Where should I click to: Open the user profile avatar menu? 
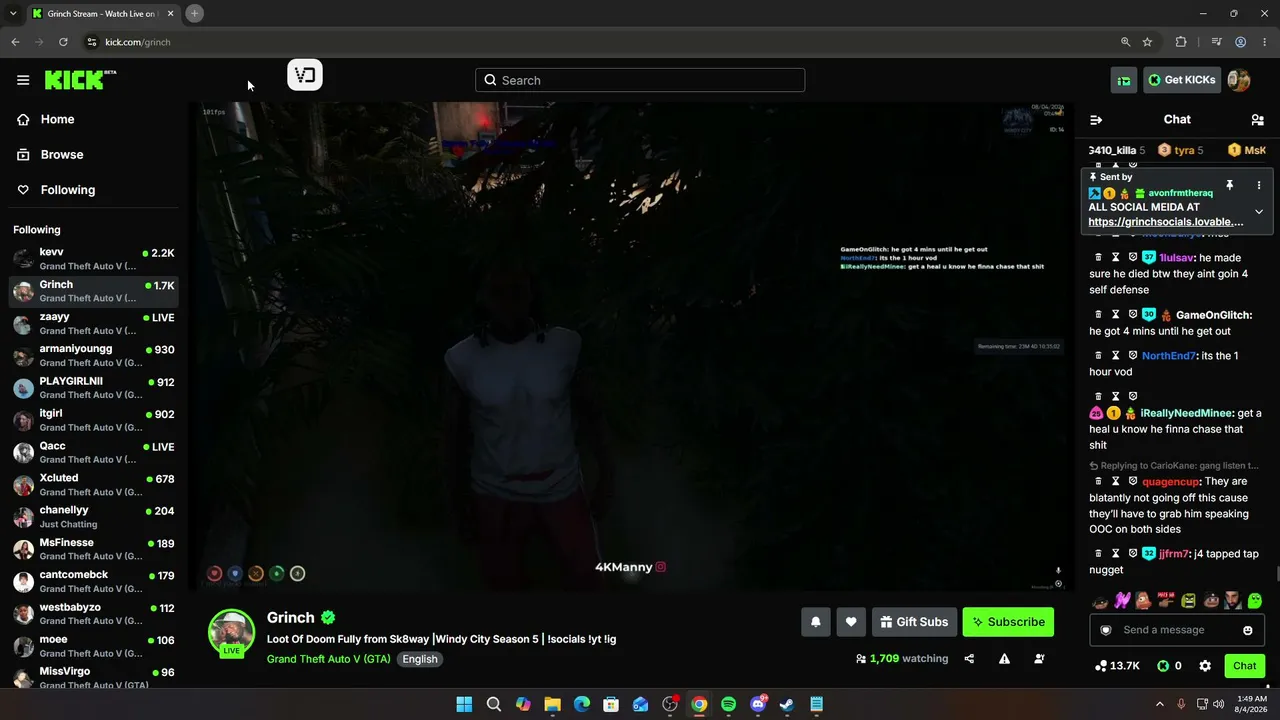(x=1239, y=80)
